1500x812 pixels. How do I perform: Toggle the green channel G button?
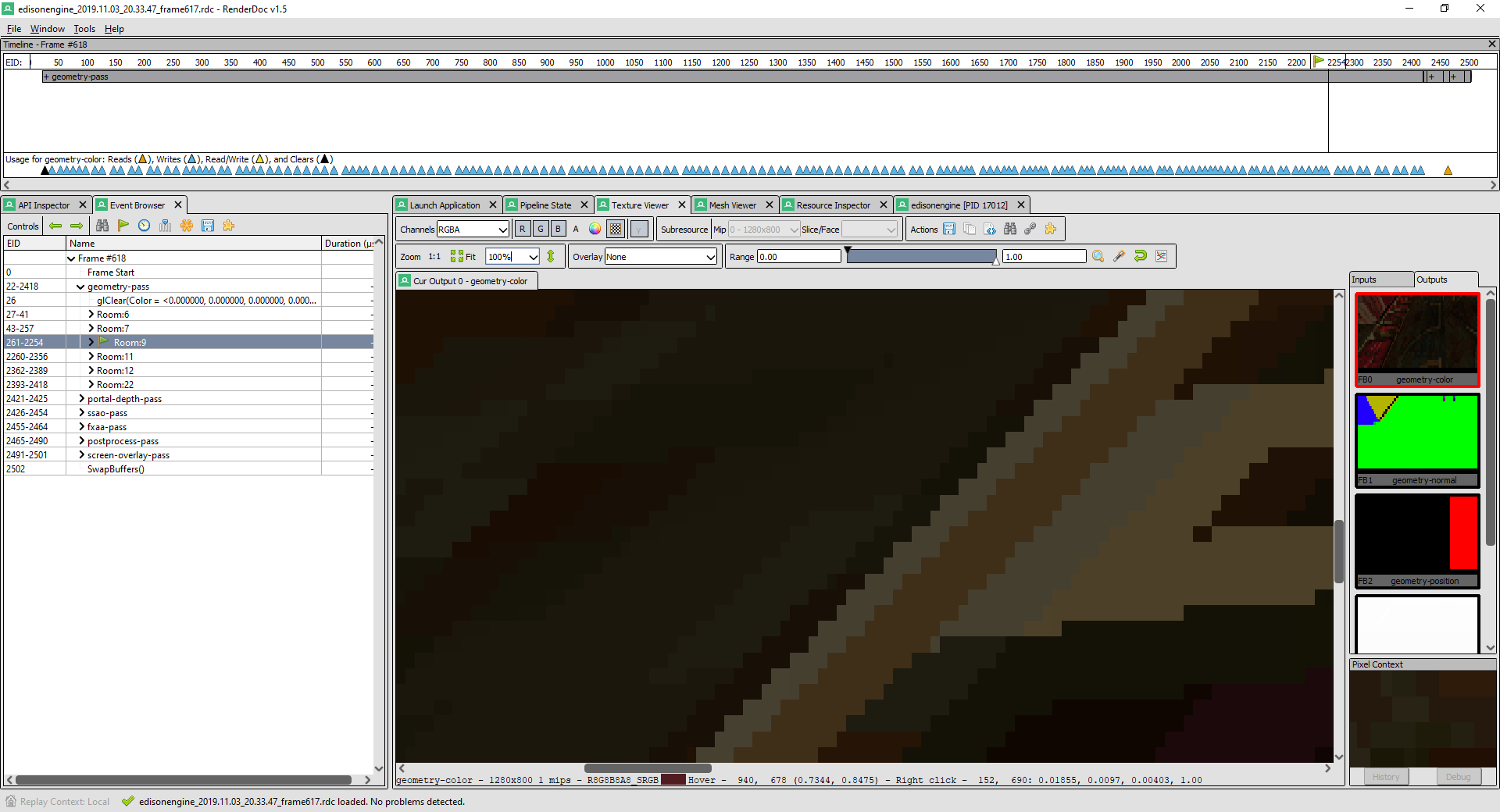click(x=541, y=229)
